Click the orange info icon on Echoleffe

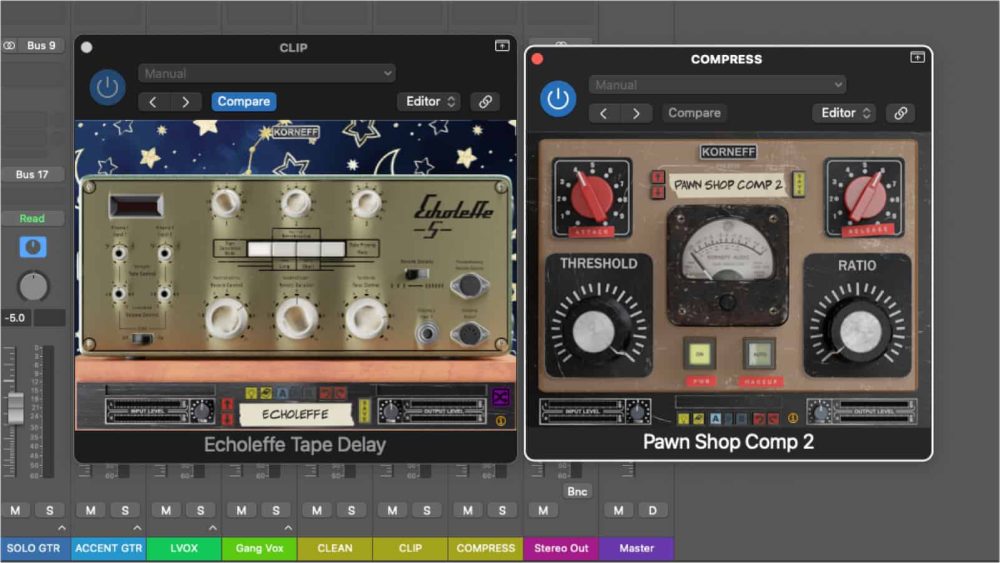tap(501, 421)
